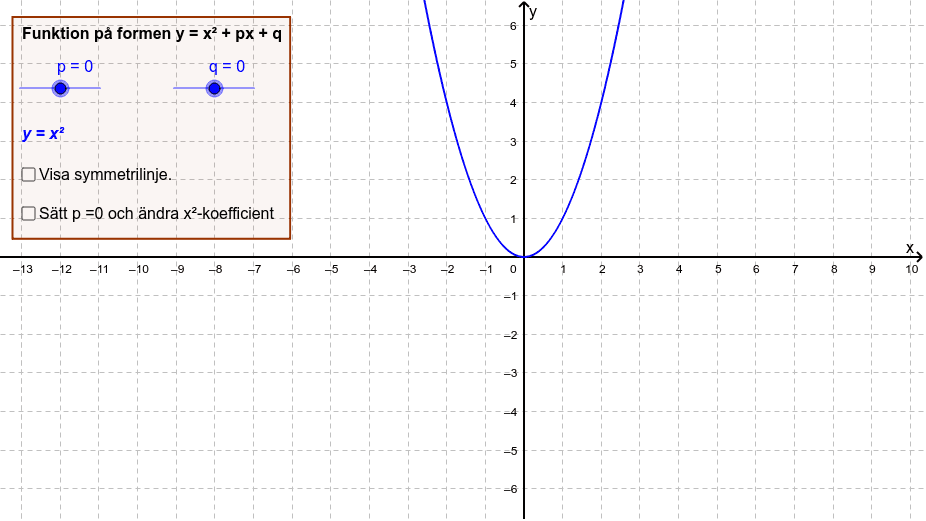Click the y-axis label −3
The height and width of the screenshot is (521, 926).
click(510, 373)
